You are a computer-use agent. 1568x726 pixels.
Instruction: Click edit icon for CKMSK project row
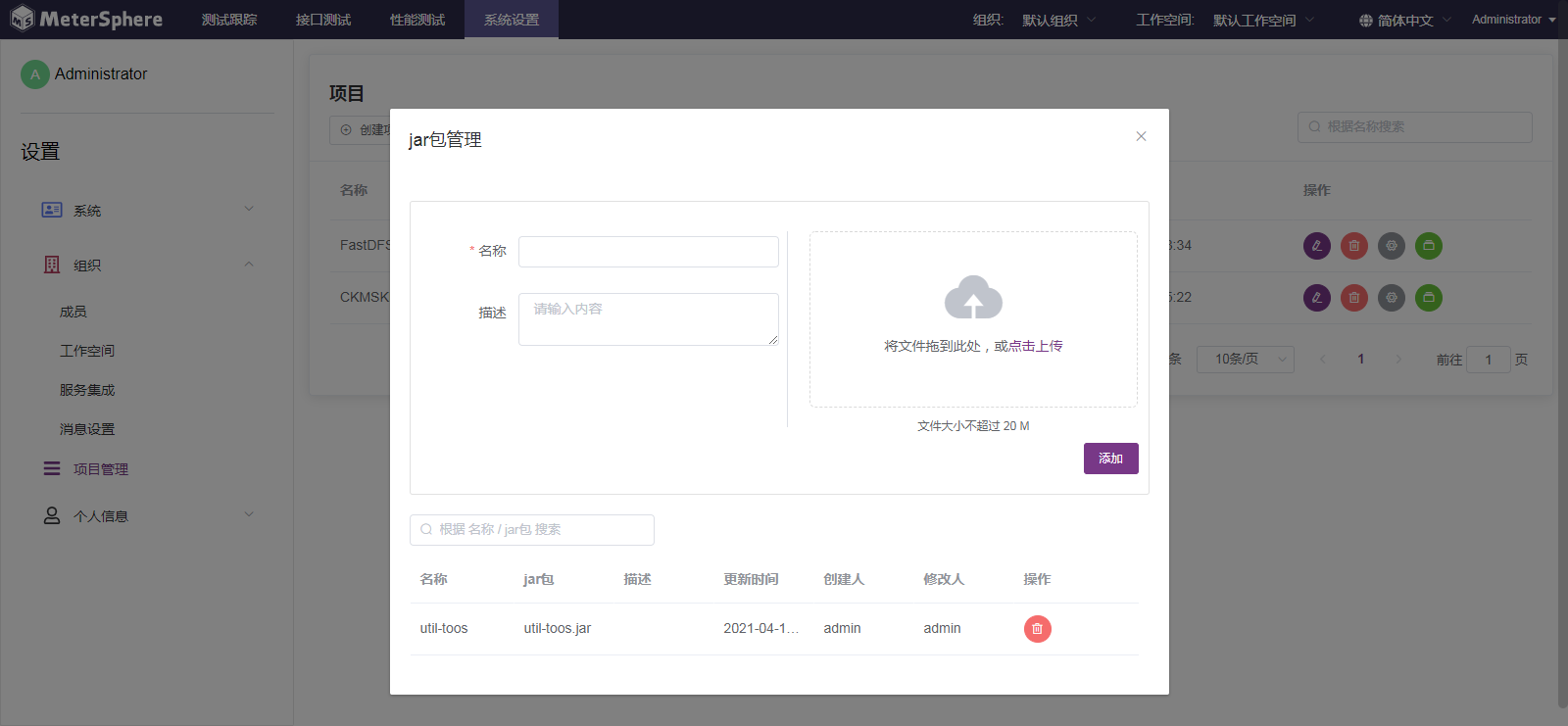click(1317, 298)
